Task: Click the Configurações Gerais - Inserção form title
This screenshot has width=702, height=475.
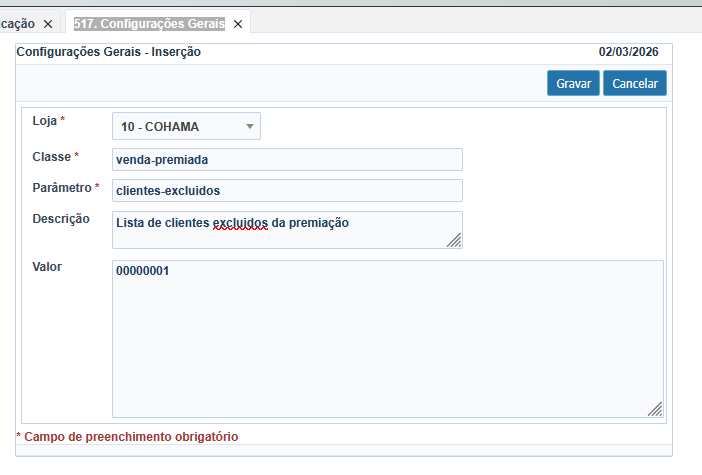Action: 109,52
